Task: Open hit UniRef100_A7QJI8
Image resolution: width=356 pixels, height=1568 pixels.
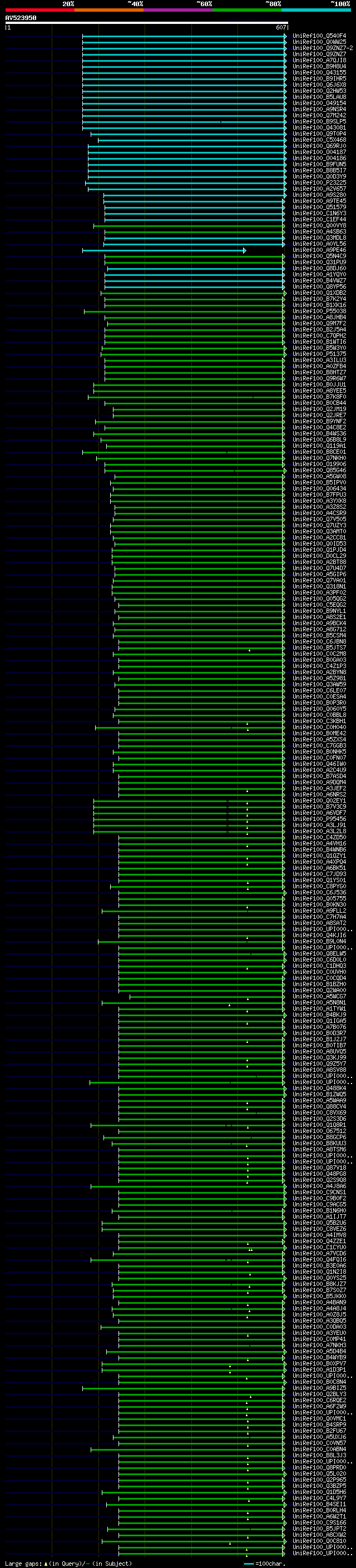Action: tap(319, 60)
